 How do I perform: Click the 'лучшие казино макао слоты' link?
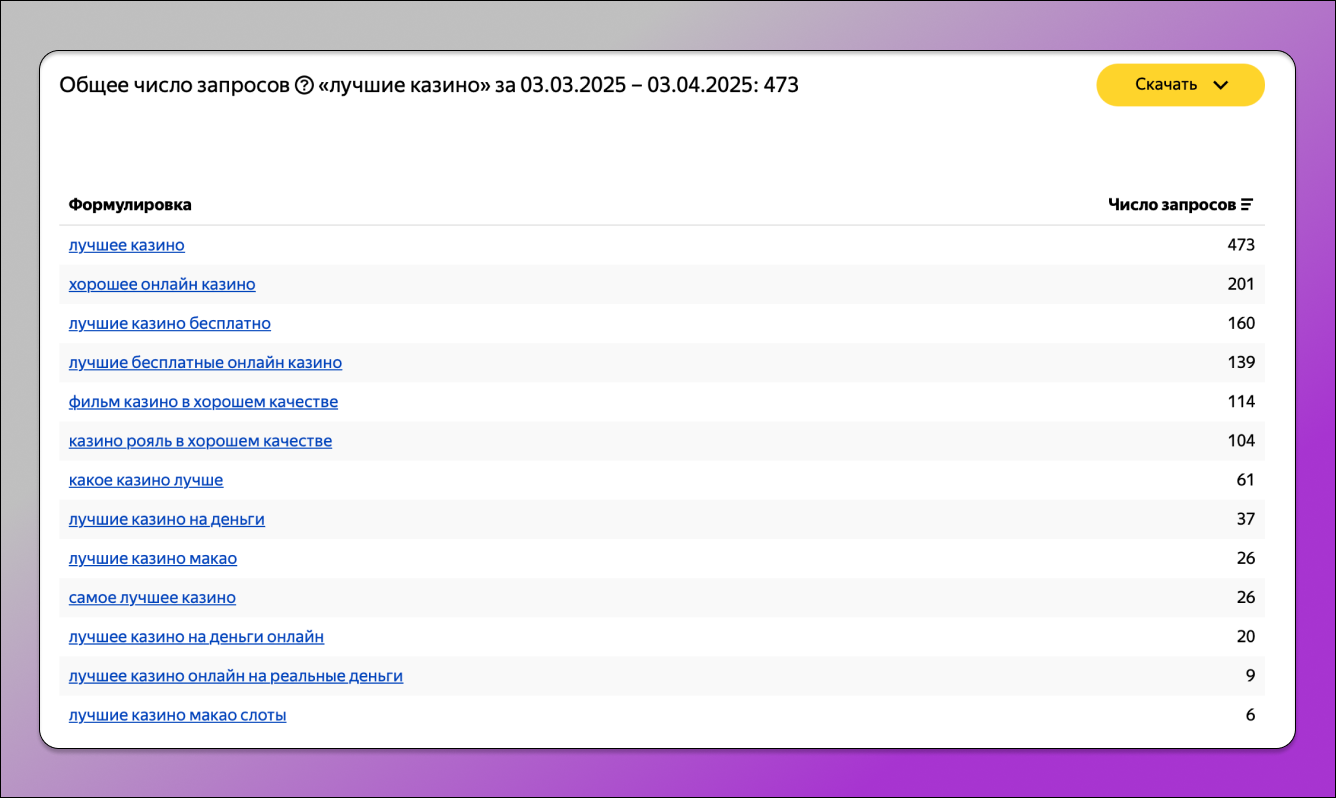click(x=178, y=715)
